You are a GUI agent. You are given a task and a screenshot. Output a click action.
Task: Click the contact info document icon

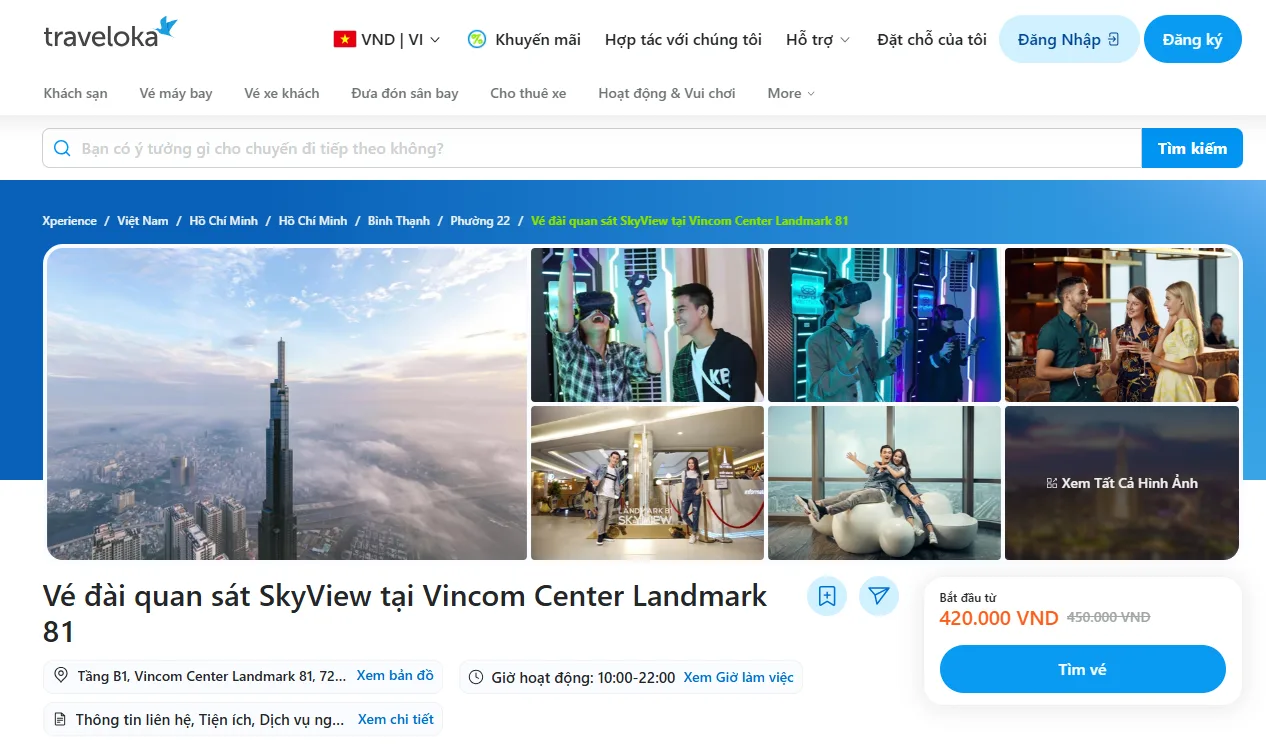tap(60, 719)
